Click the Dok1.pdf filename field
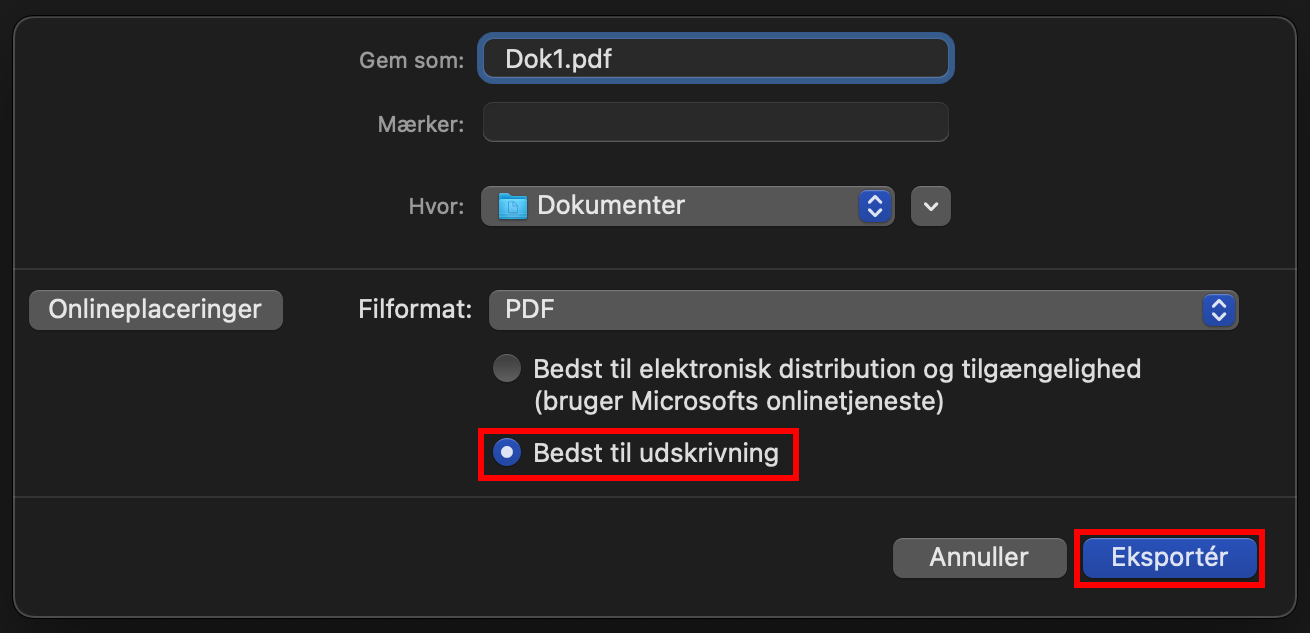 pyautogui.click(x=715, y=58)
